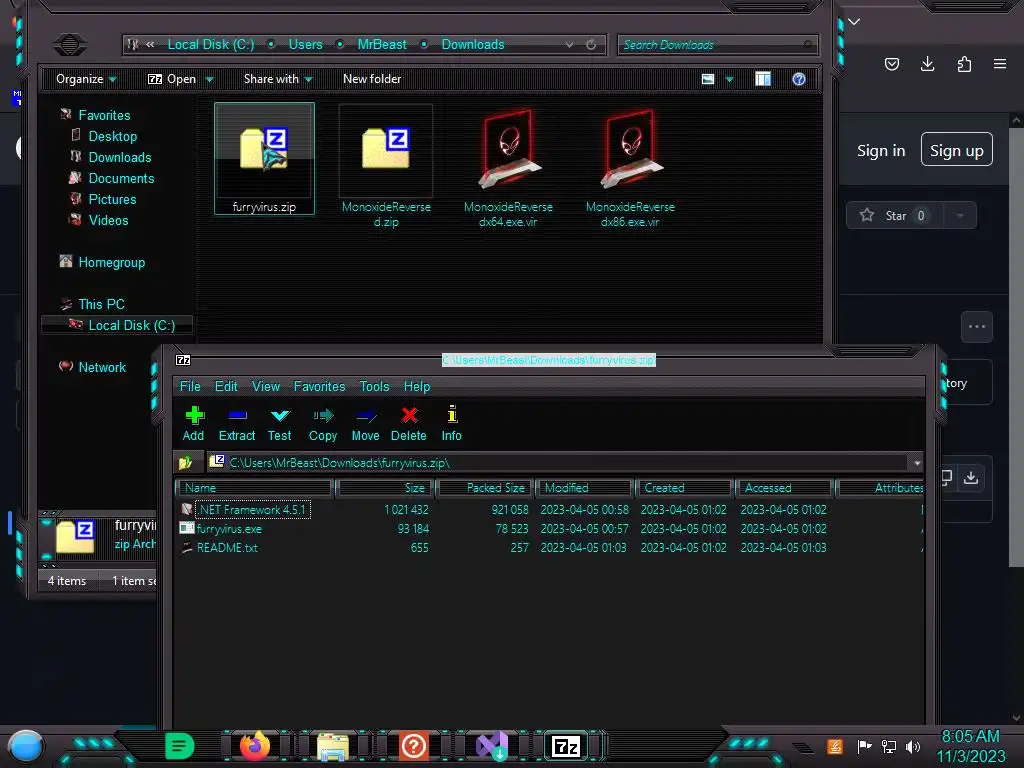Viewport: 1024px width, 768px height.
Task: Open Firefox from the taskbar
Action: (255, 746)
